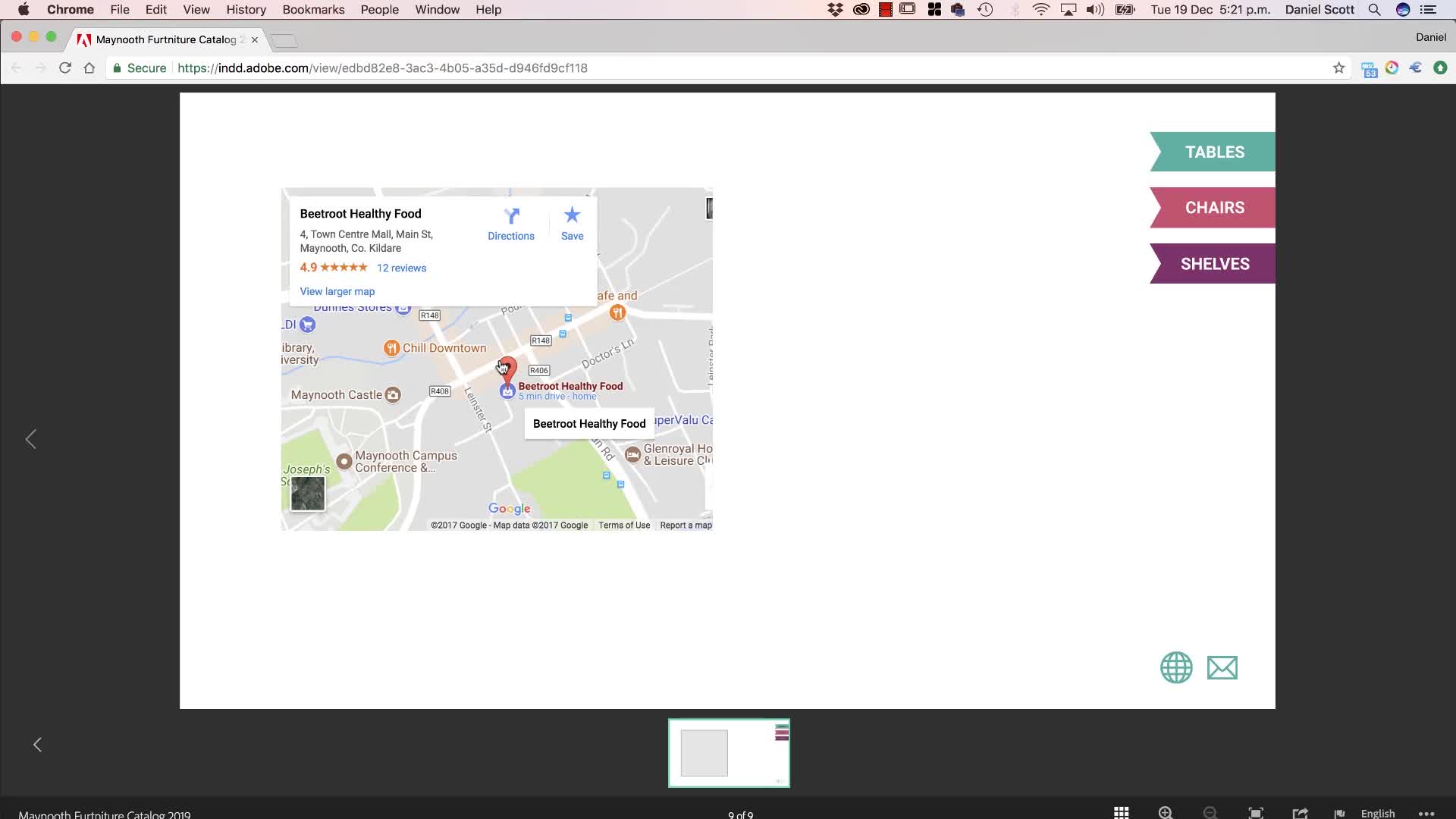Image resolution: width=1456 pixels, height=819 pixels.
Task: Open the Window menu
Action: point(437,9)
